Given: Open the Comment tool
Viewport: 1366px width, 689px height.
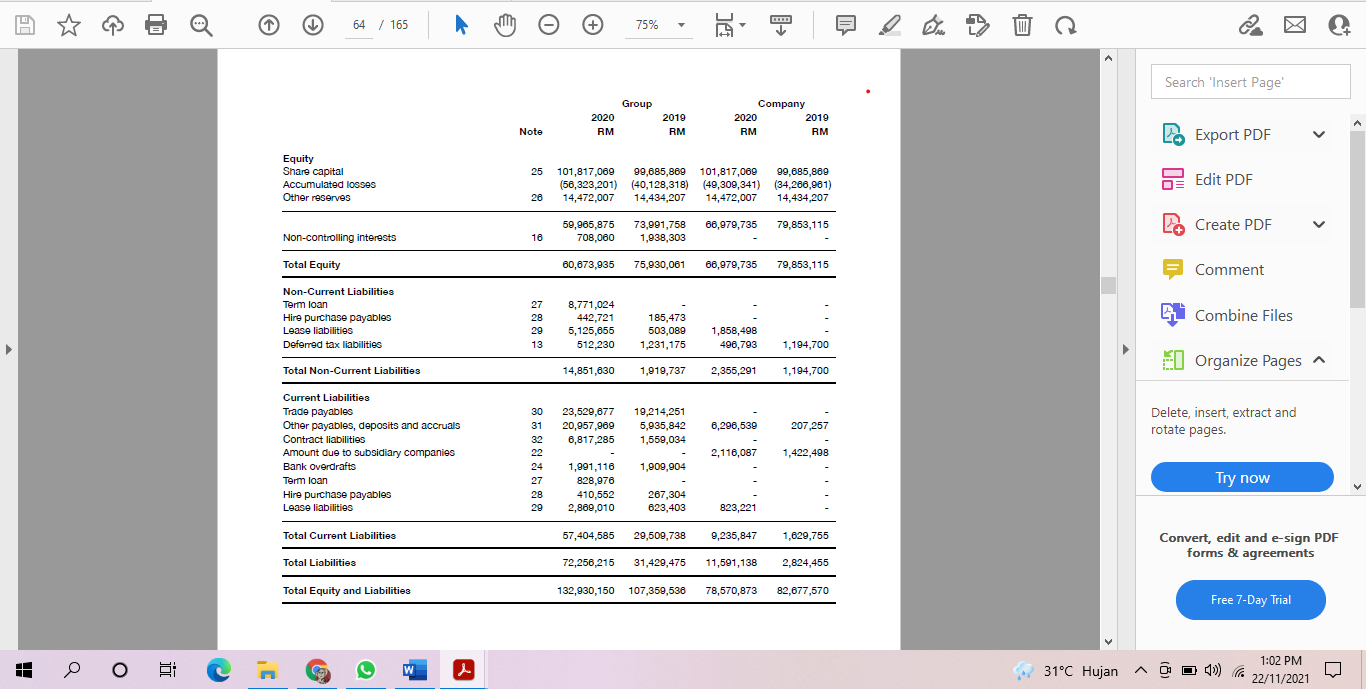Looking at the screenshot, I should 1212,270.
